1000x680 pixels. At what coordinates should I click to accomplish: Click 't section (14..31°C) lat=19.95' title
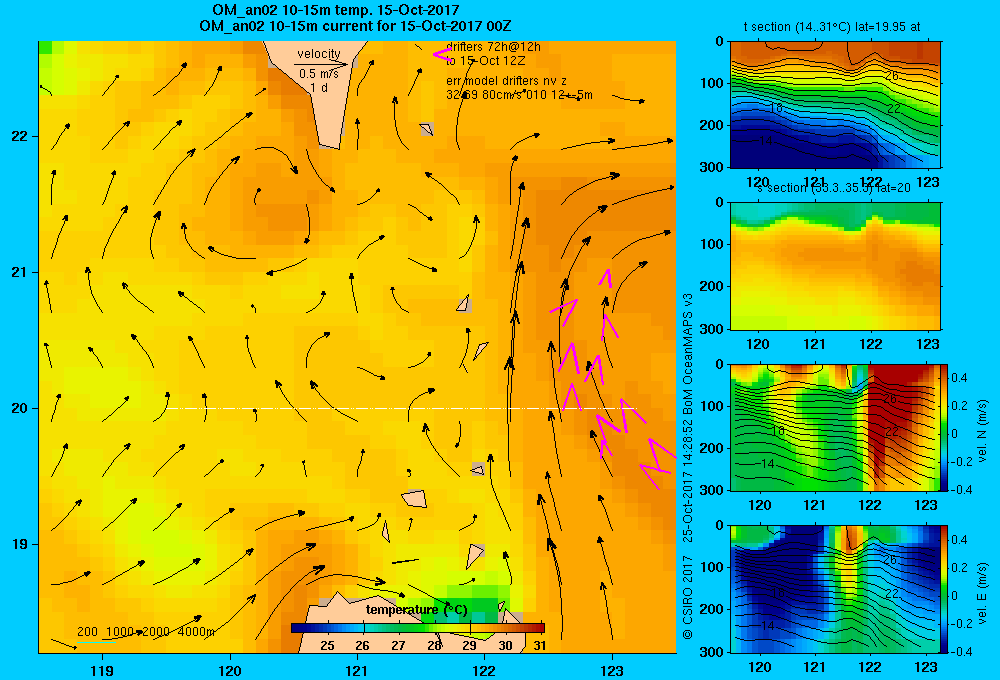pyautogui.click(x=831, y=27)
